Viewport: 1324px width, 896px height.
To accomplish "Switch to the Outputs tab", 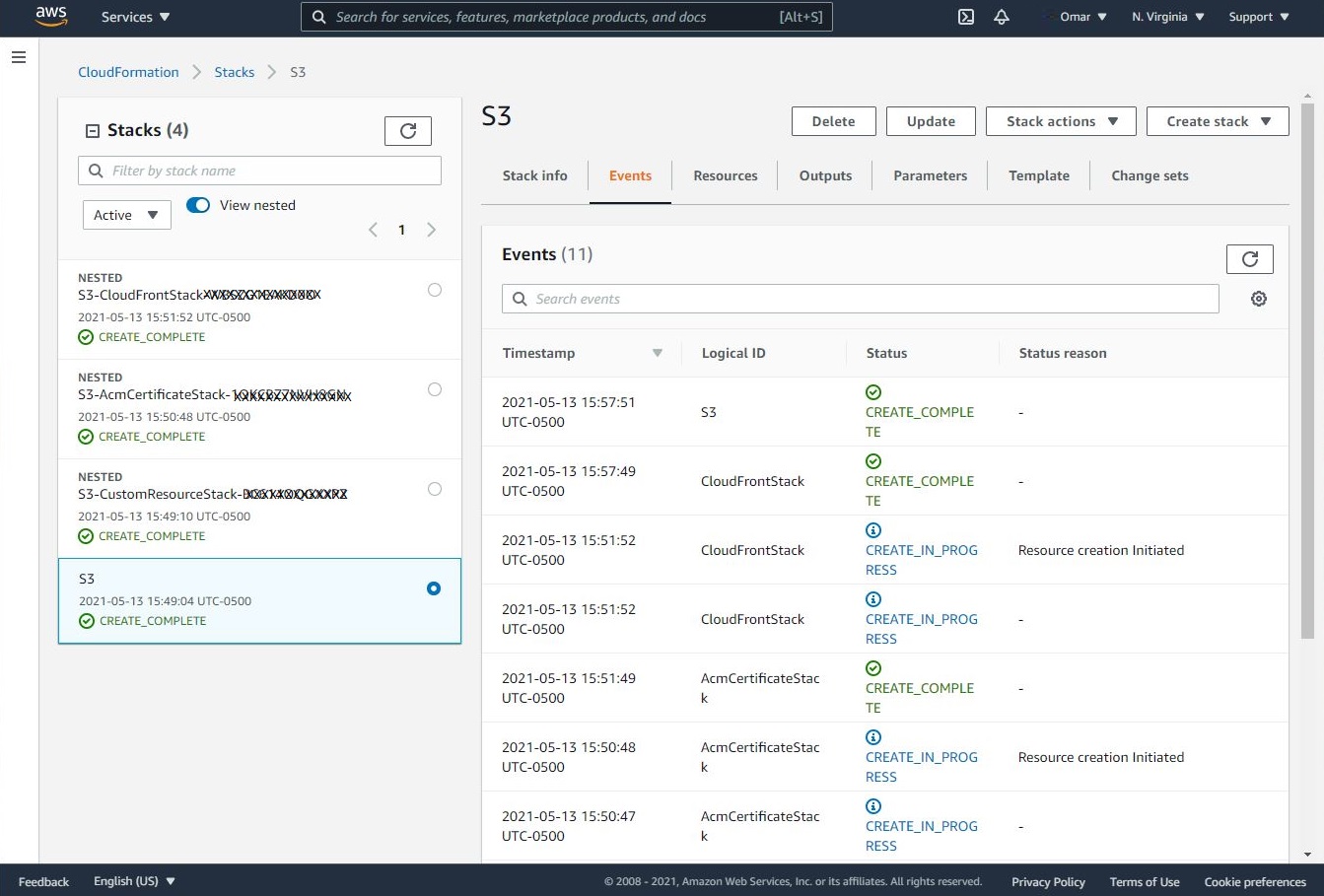I will pyautogui.click(x=825, y=175).
